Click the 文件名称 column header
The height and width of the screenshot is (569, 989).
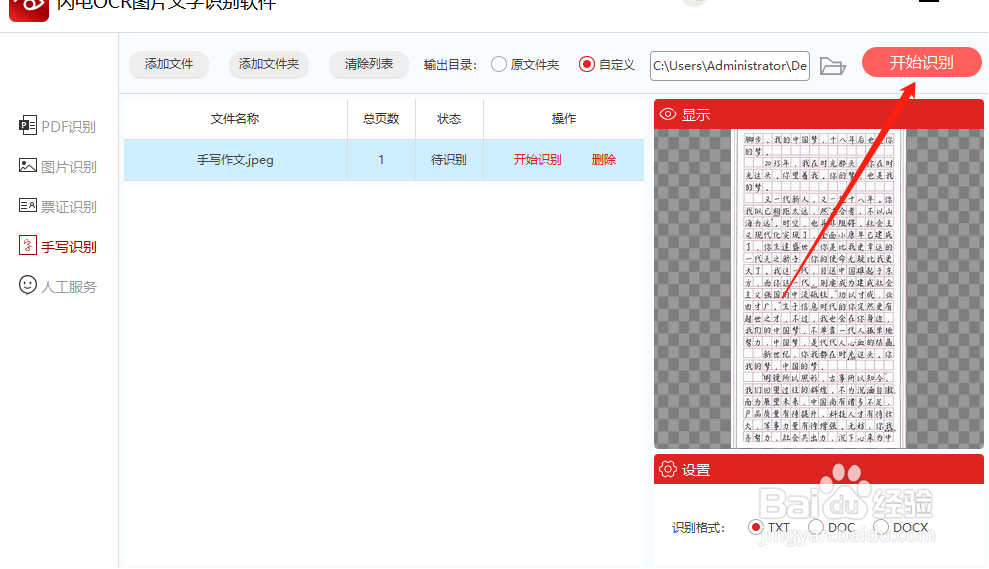pos(235,119)
